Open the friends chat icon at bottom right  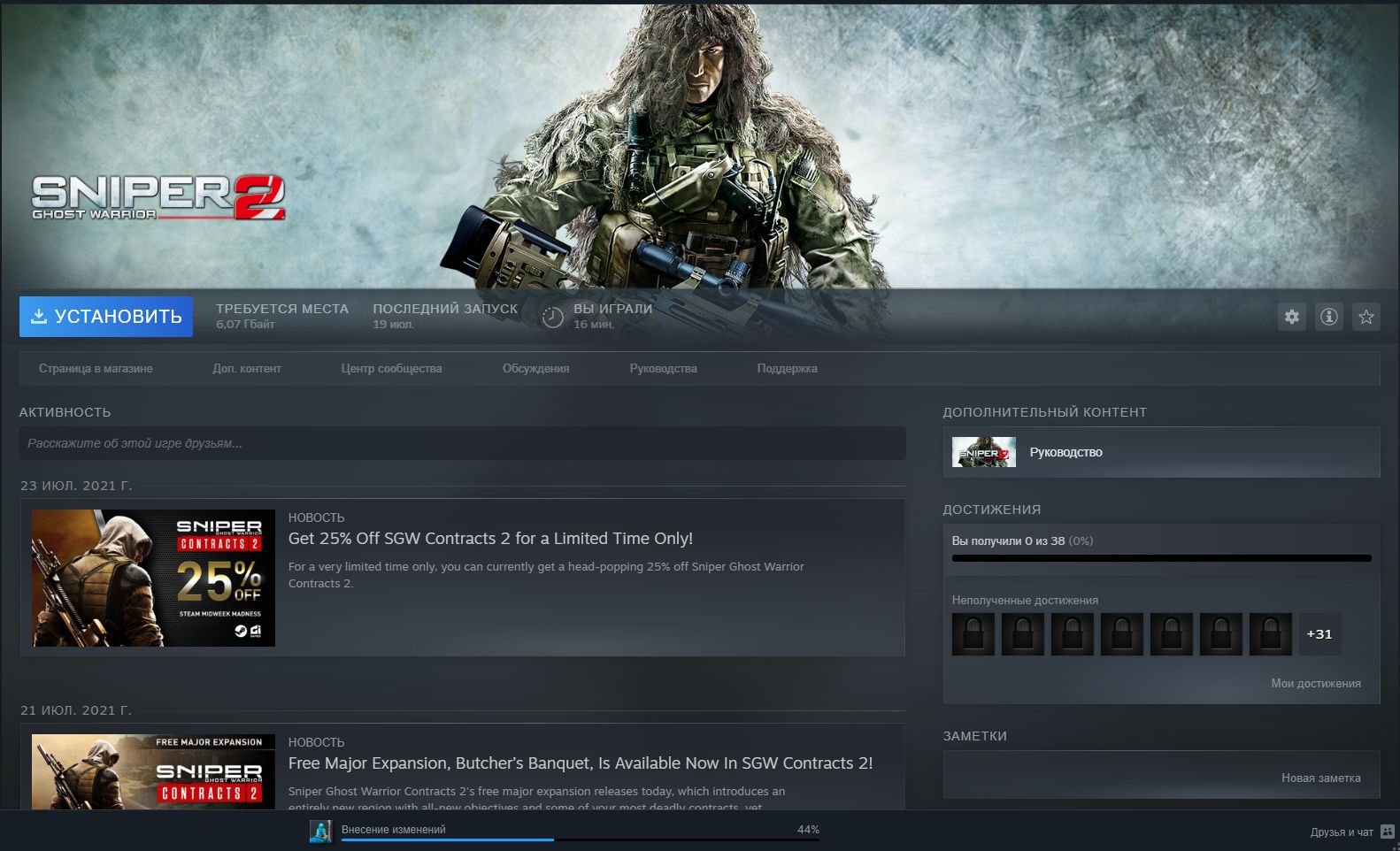click(x=1388, y=832)
